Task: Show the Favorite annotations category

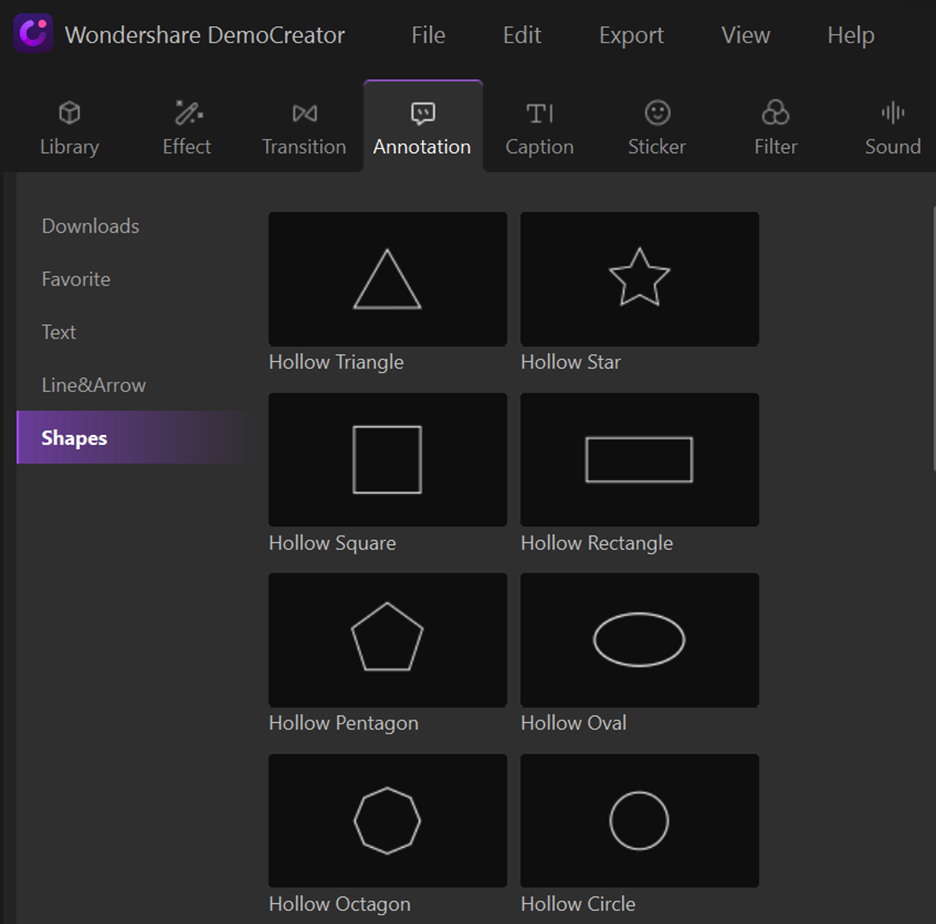Action: click(x=76, y=279)
